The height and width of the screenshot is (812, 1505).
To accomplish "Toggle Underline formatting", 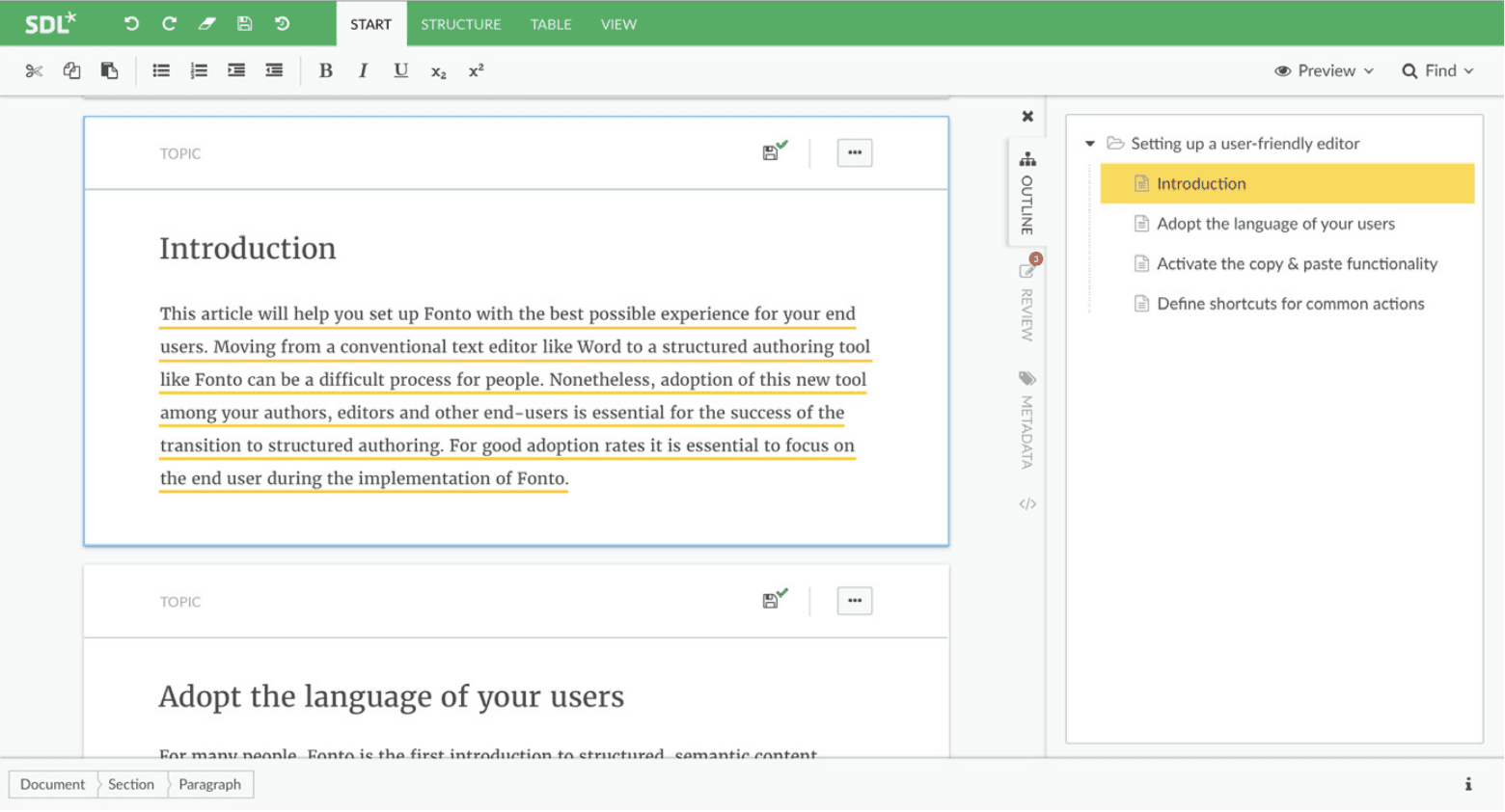I will coord(400,70).
